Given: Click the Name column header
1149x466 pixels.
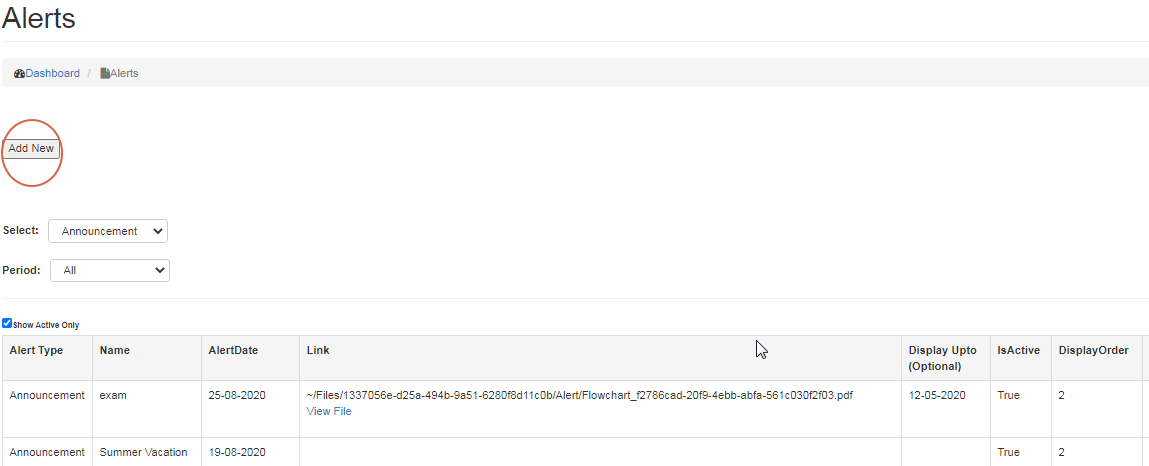Looking at the screenshot, I should tap(115, 350).
